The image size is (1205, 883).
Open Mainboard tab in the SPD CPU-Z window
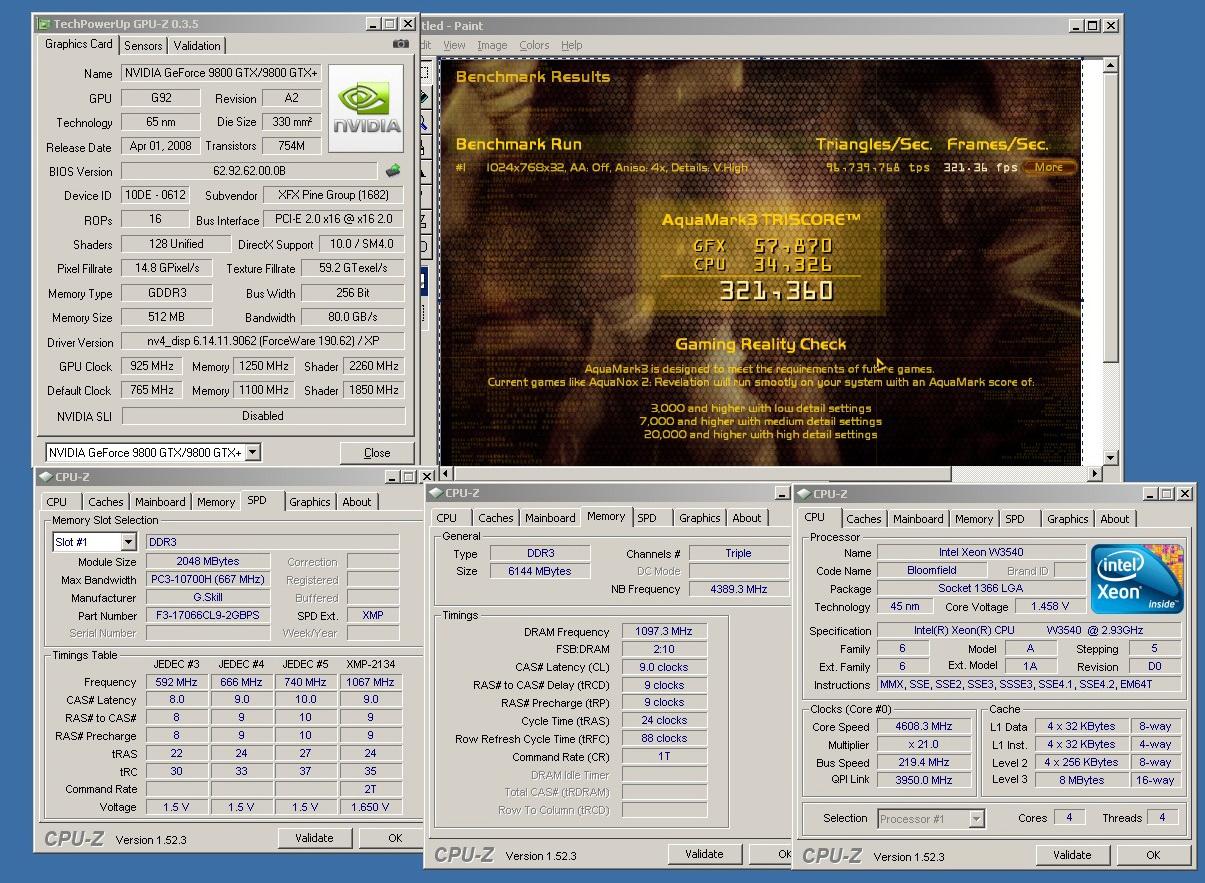pos(160,502)
